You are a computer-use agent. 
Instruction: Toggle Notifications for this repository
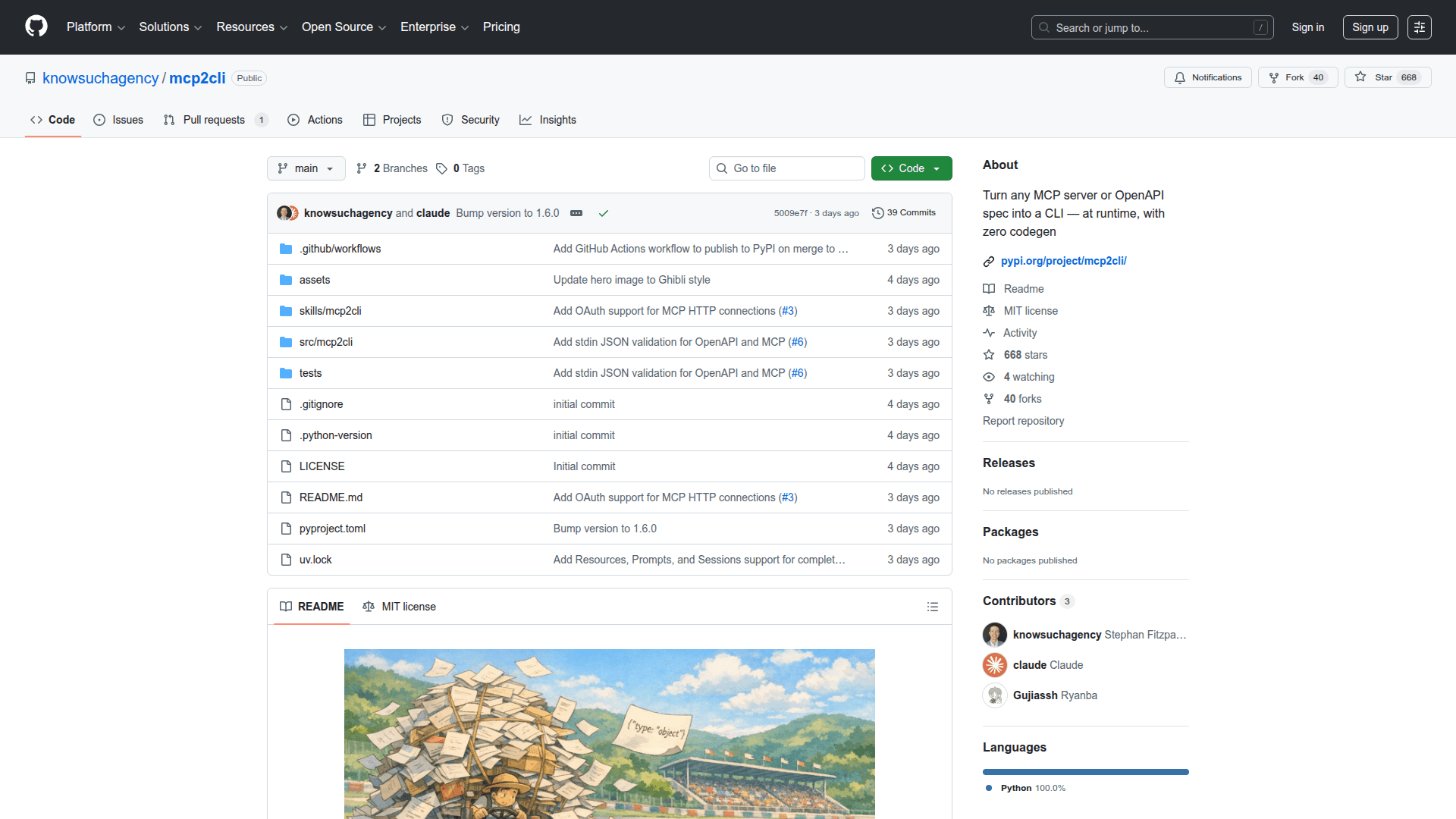(x=1207, y=77)
